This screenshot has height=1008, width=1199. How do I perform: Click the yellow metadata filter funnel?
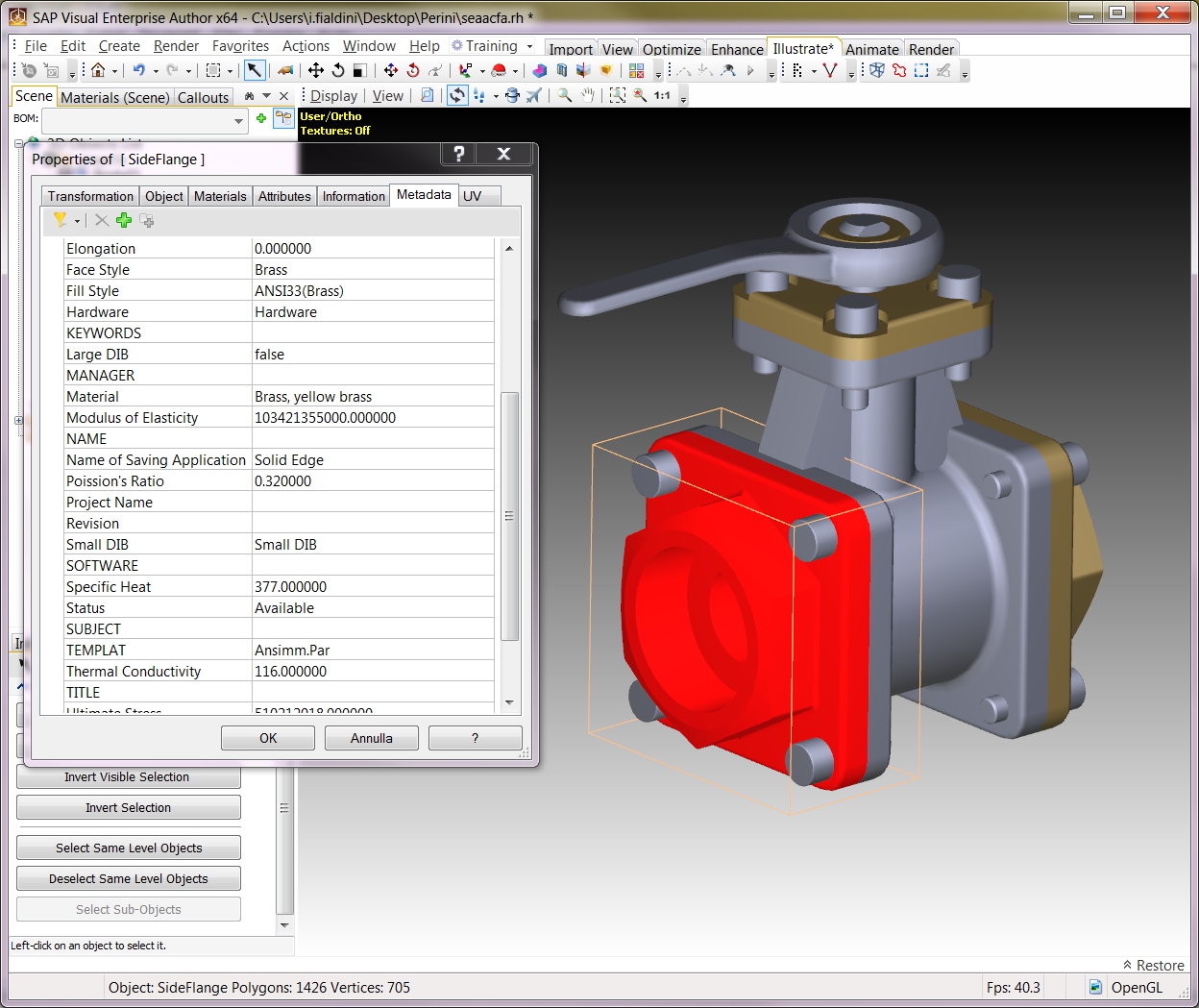(61, 220)
